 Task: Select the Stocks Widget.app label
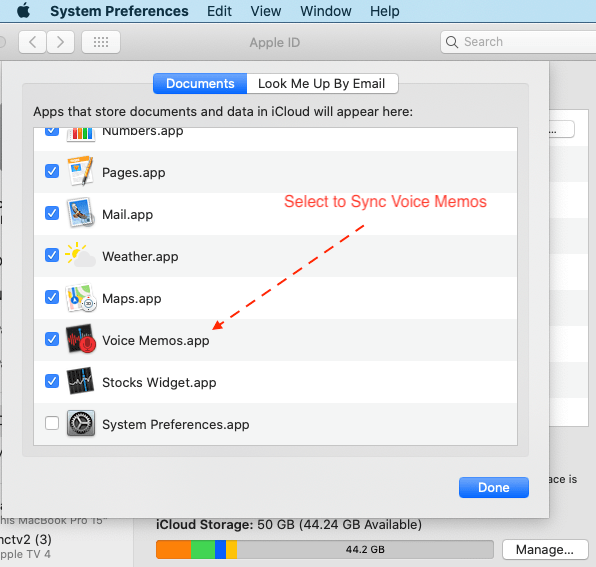(159, 382)
